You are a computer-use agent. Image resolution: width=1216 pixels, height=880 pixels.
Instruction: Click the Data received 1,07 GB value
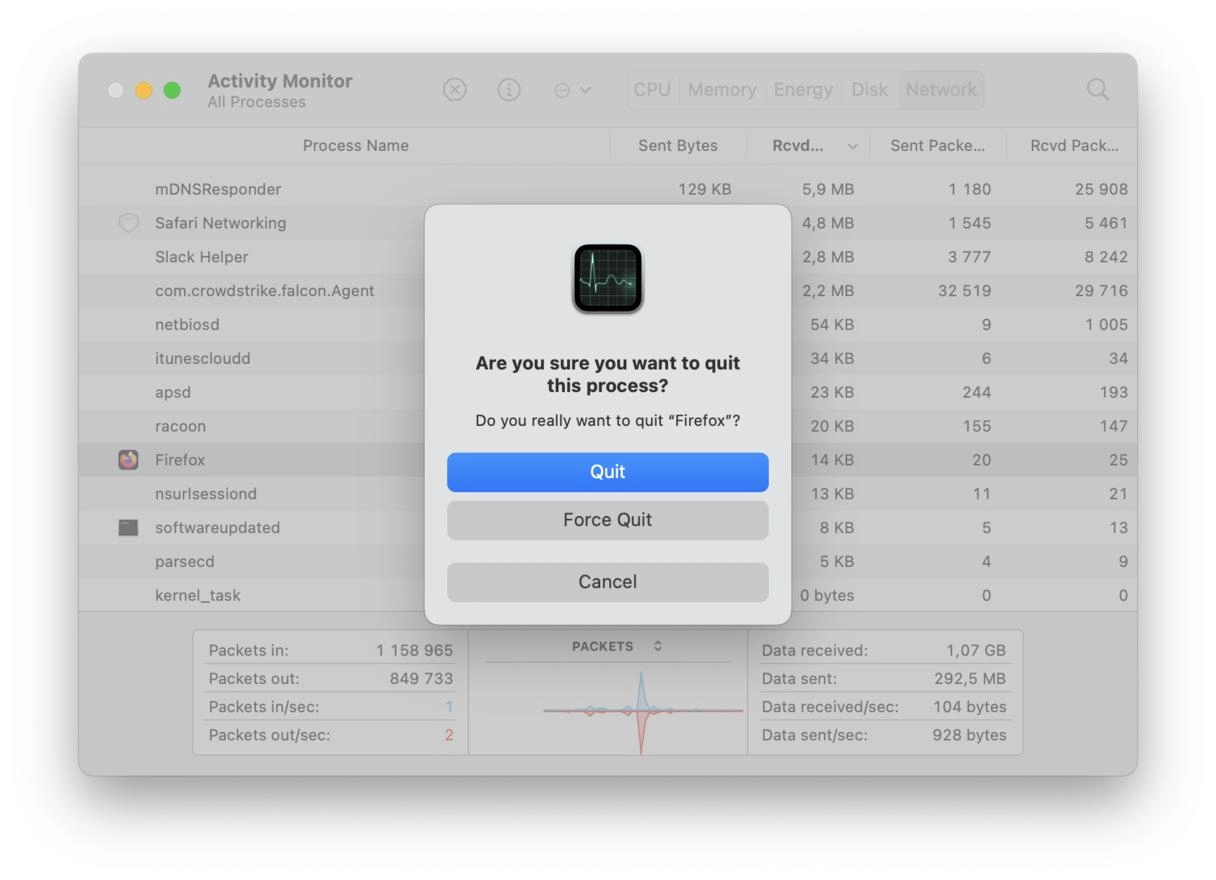976,650
